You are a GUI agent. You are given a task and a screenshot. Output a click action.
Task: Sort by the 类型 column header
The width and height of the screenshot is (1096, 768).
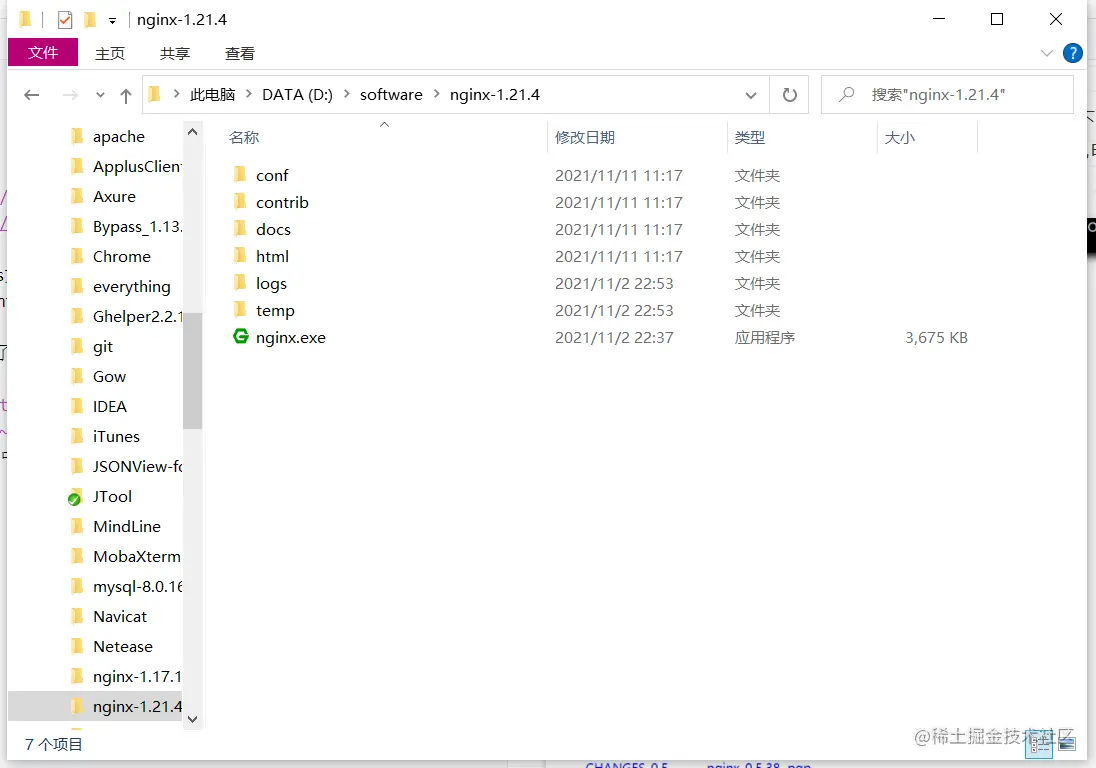click(x=750, y=138)
